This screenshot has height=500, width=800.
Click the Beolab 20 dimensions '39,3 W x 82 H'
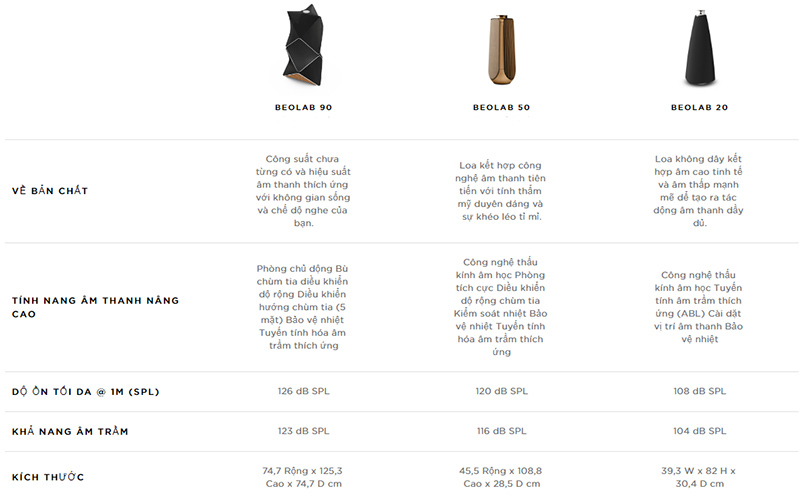coord(699,470)
